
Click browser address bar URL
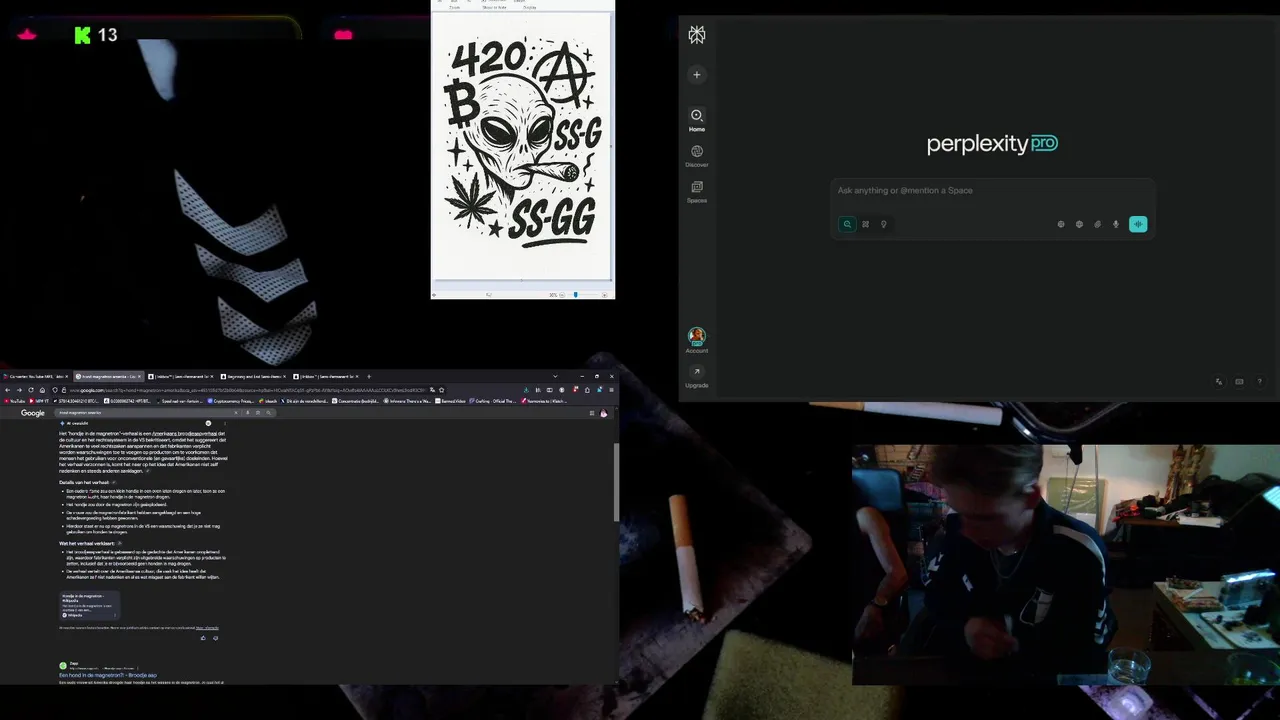click(x=250, y=390)
